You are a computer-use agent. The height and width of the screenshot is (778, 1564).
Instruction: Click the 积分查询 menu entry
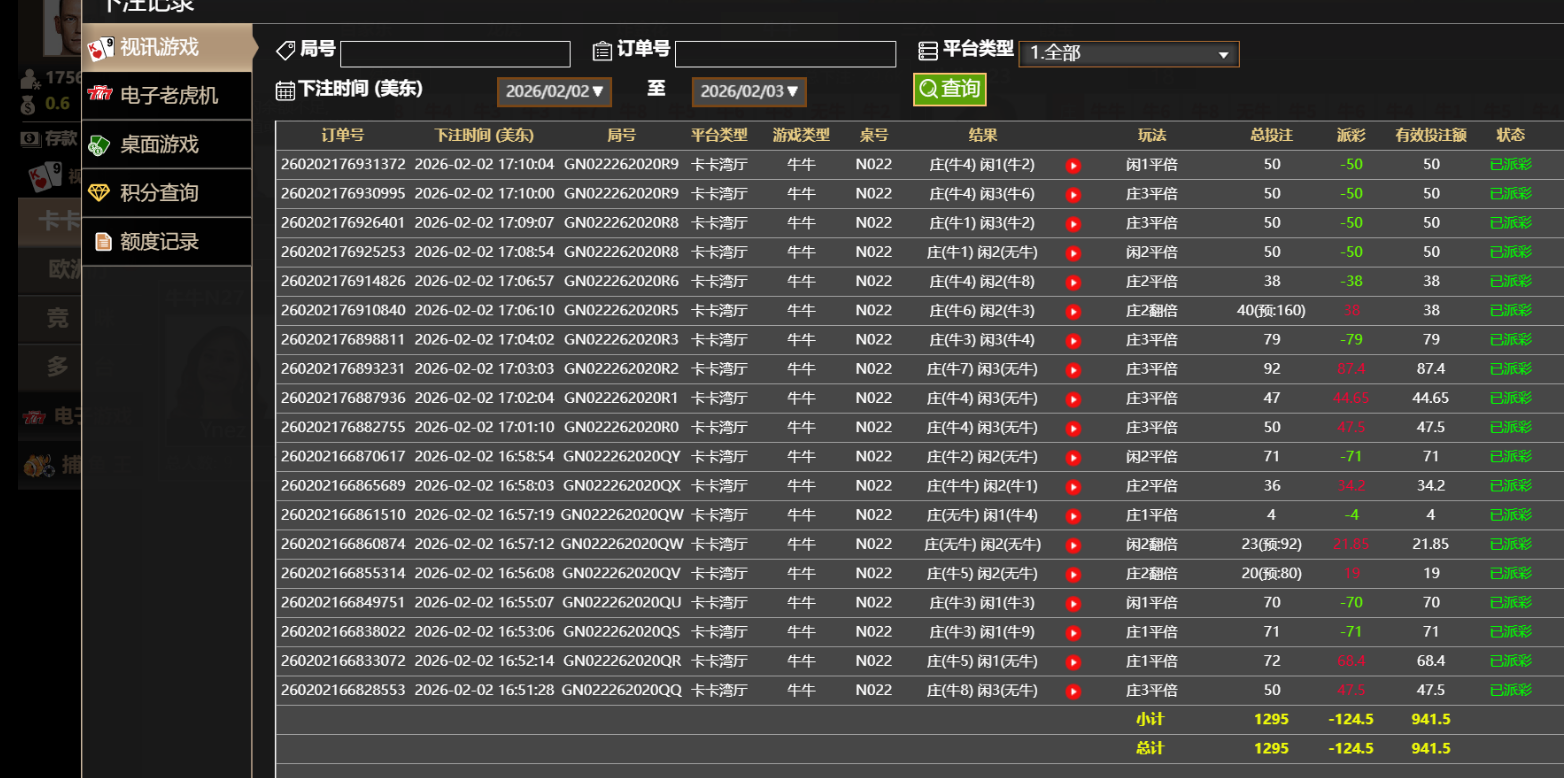(x=159, y=193)
